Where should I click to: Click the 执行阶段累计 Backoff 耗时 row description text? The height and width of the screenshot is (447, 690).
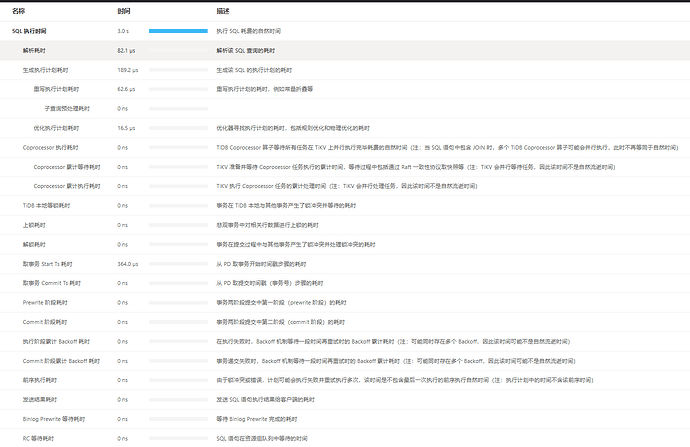pyautogui.click(x=393, y=341)
